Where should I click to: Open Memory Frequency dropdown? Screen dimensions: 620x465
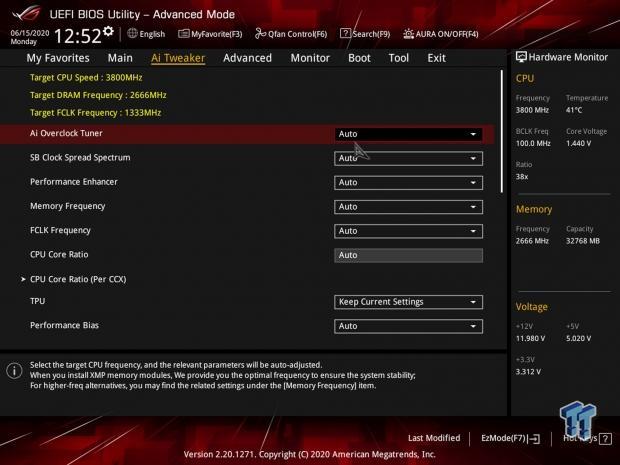408,207
